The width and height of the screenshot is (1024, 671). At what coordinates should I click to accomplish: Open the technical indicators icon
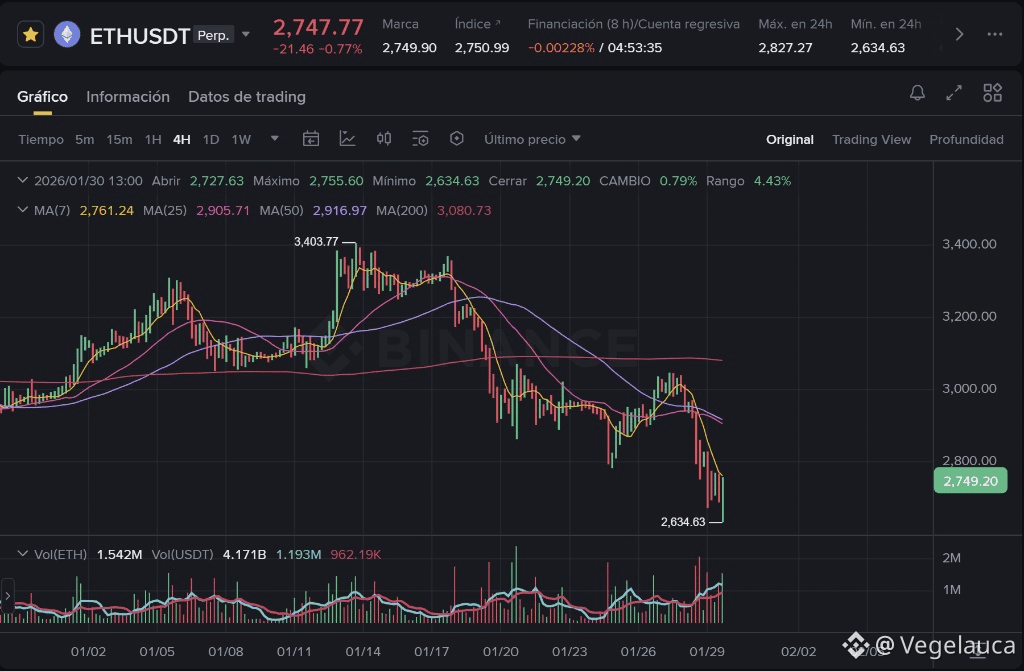347,139
